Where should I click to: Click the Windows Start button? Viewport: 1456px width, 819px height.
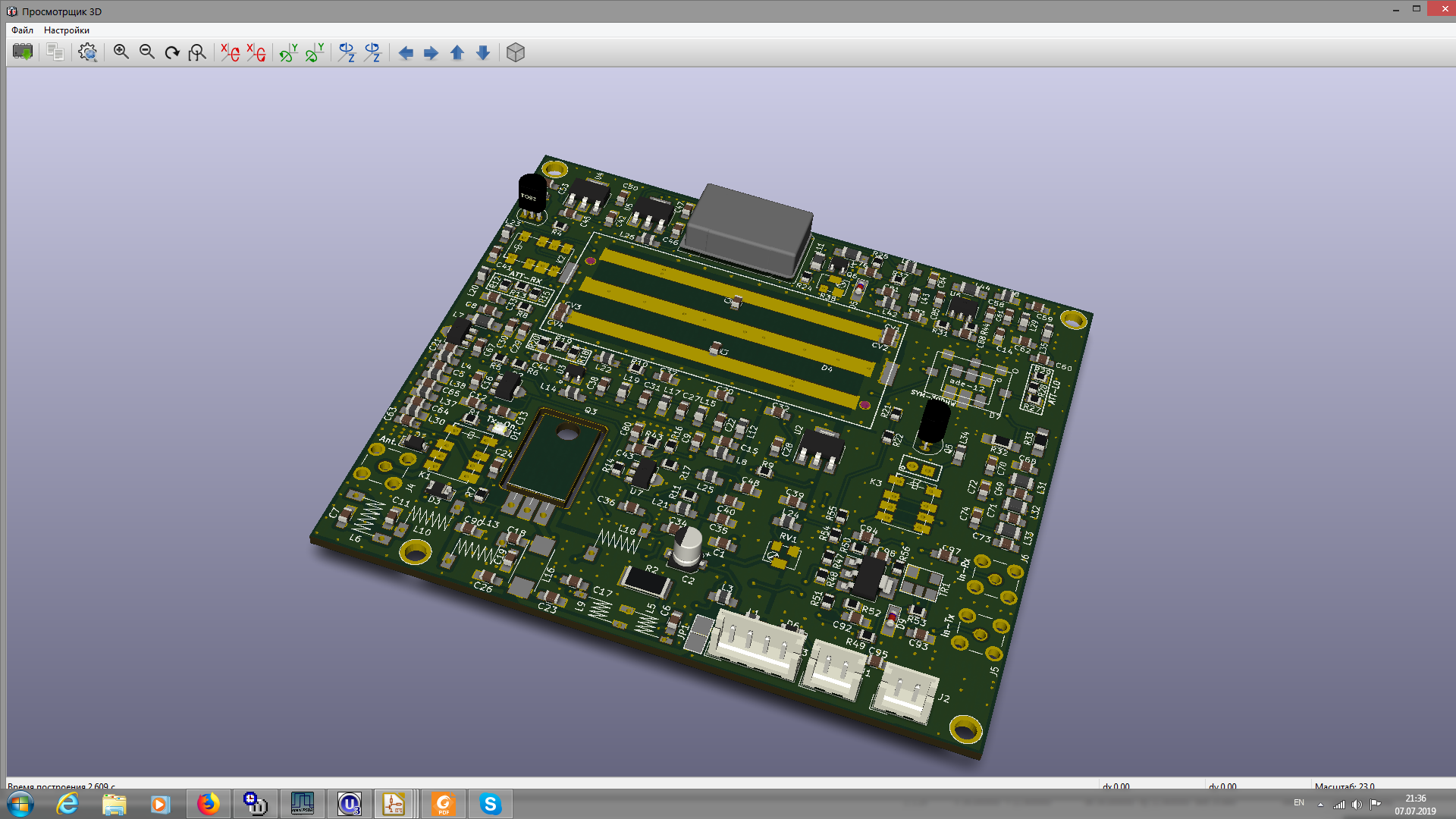[x=20, y=804]
